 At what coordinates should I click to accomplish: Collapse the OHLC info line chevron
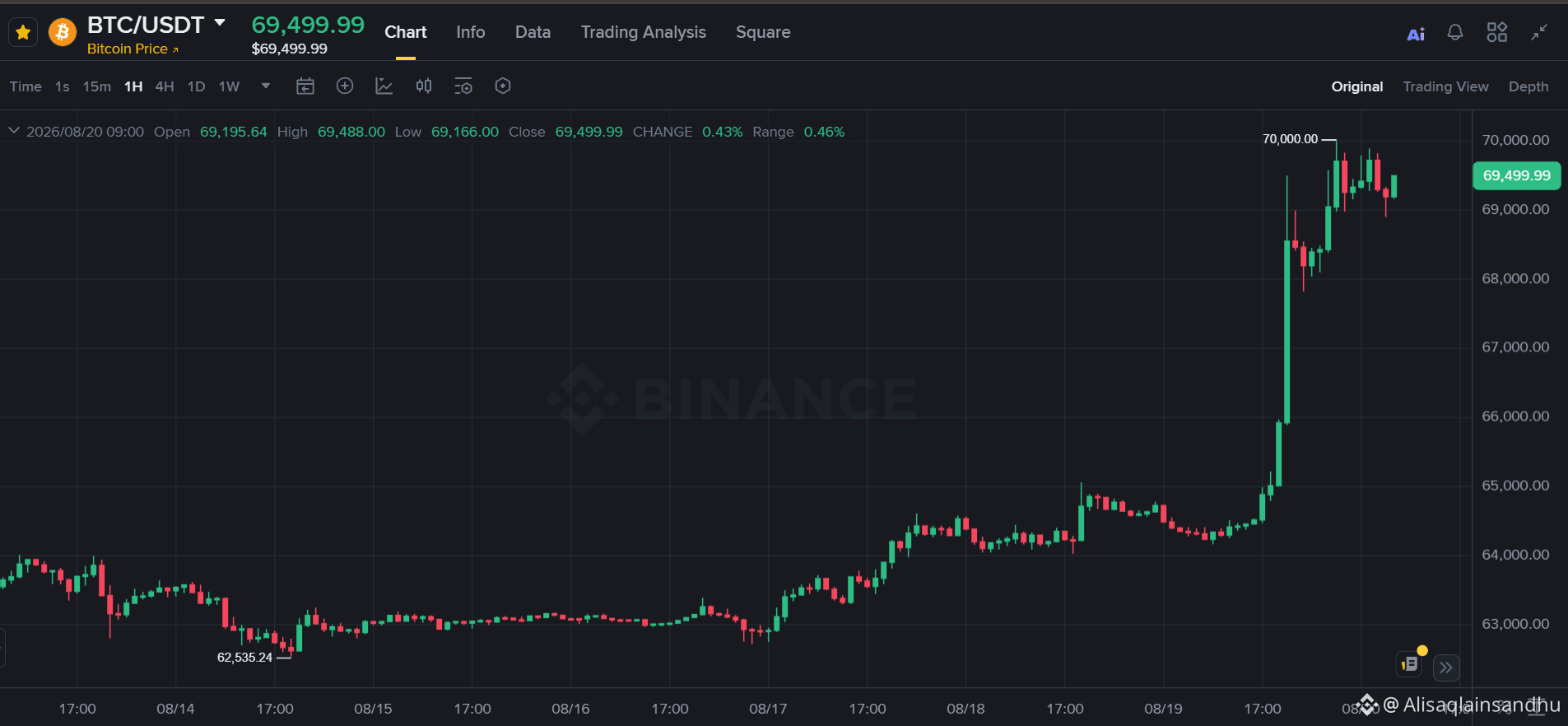coord(14,131)
